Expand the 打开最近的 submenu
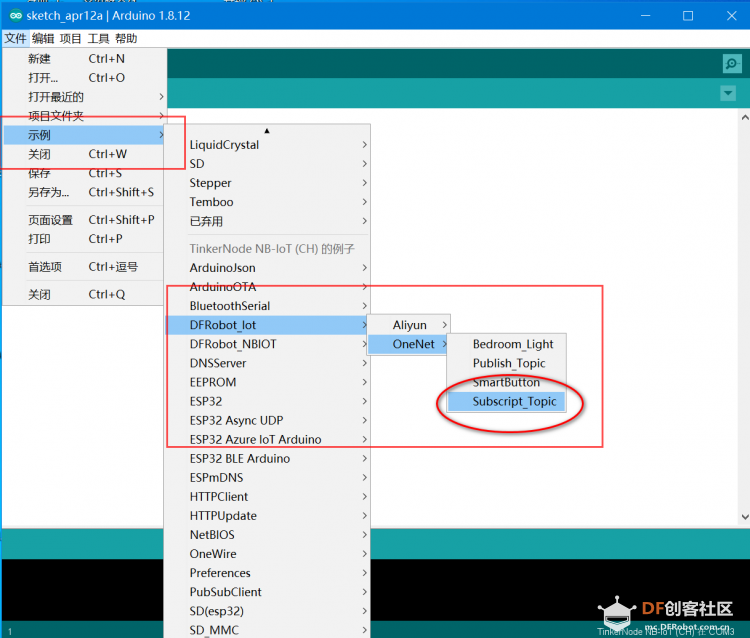750x638 pixels. click(x=84, y=97)
